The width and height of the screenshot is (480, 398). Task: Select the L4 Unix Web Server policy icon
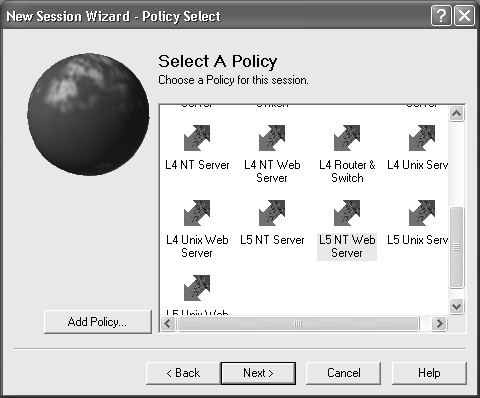[x=197, y=213]
